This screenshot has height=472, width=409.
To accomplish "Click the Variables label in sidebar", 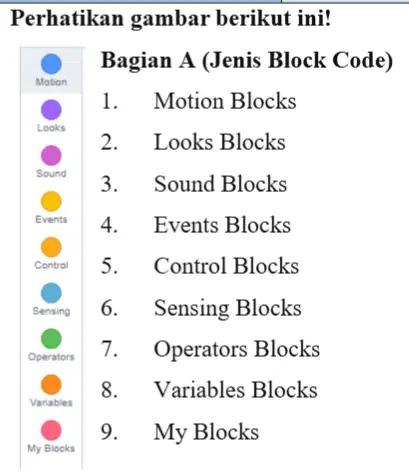I will click(x=51, y=403).
